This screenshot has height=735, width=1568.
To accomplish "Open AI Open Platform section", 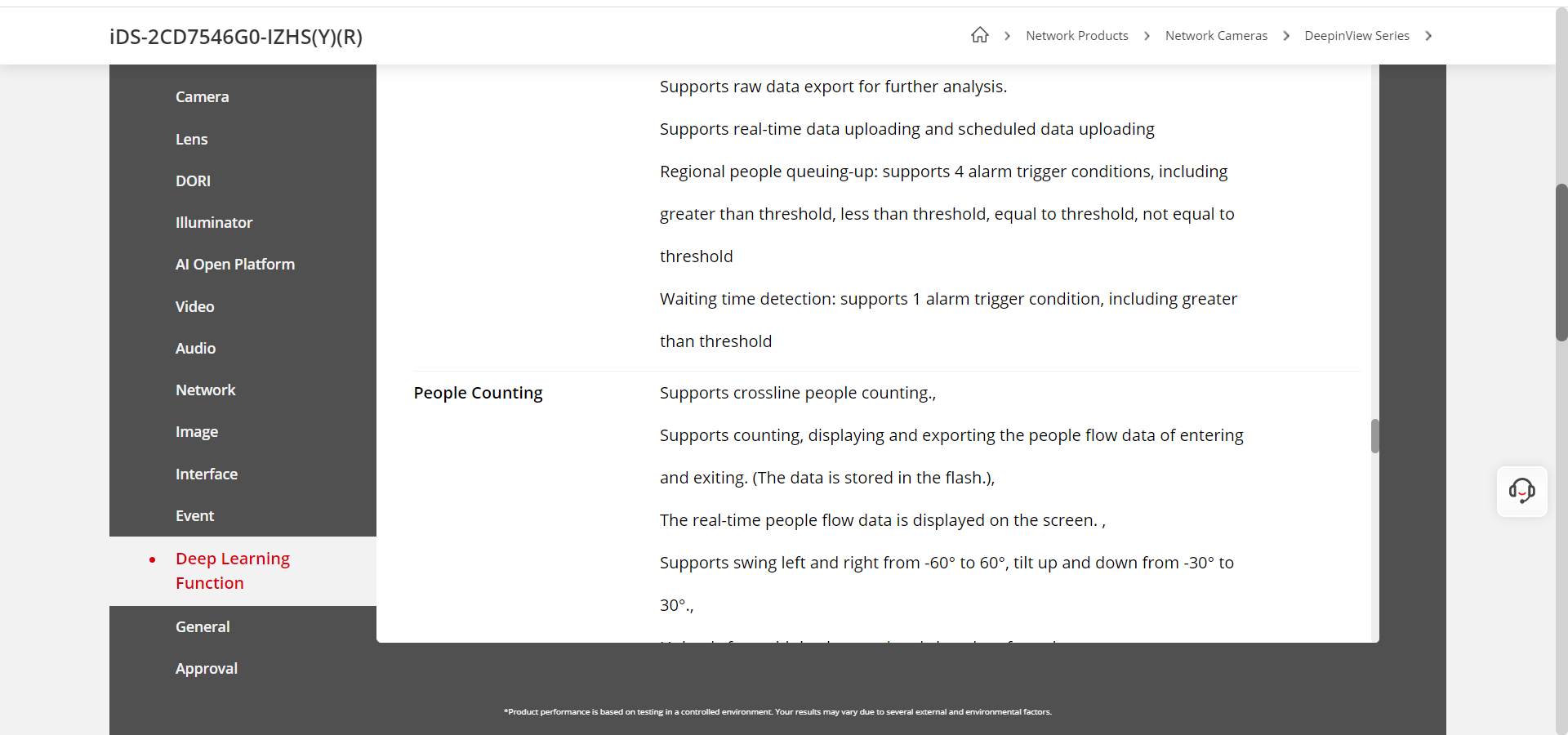I will tap(234, 265).
